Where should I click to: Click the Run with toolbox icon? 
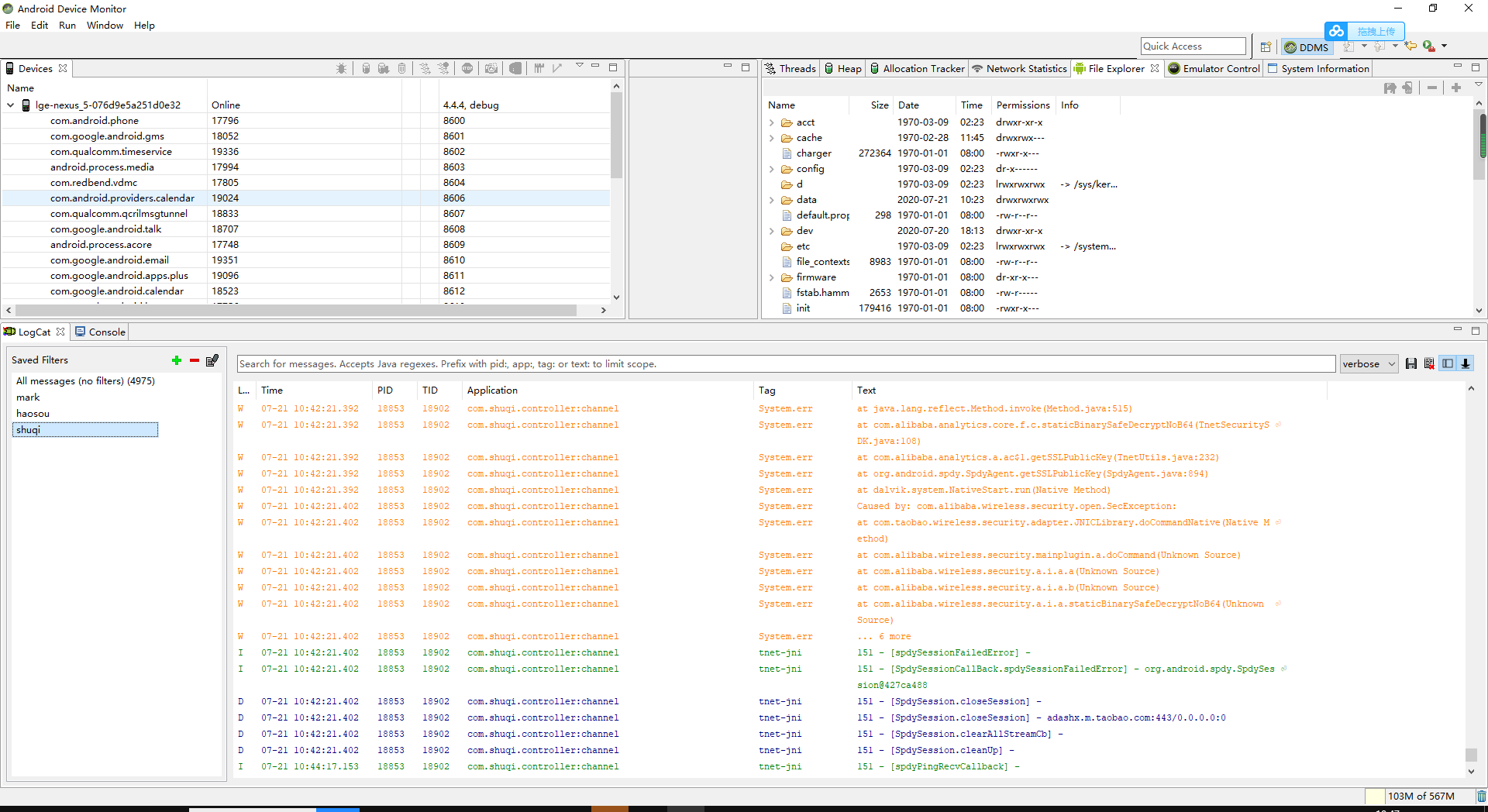(1429, 46)
